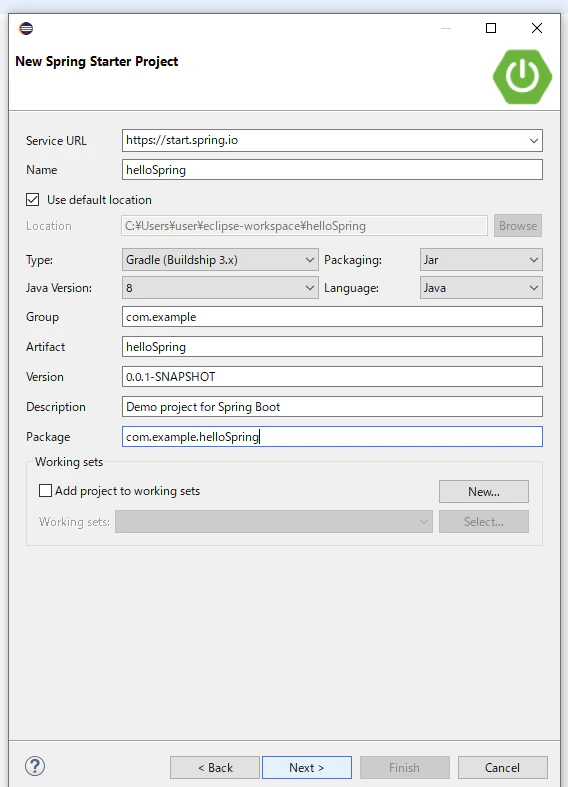Uncheck Use default location
Image resolution: width=568 pixels, height=787 pixels.
[x=33, y=200]
